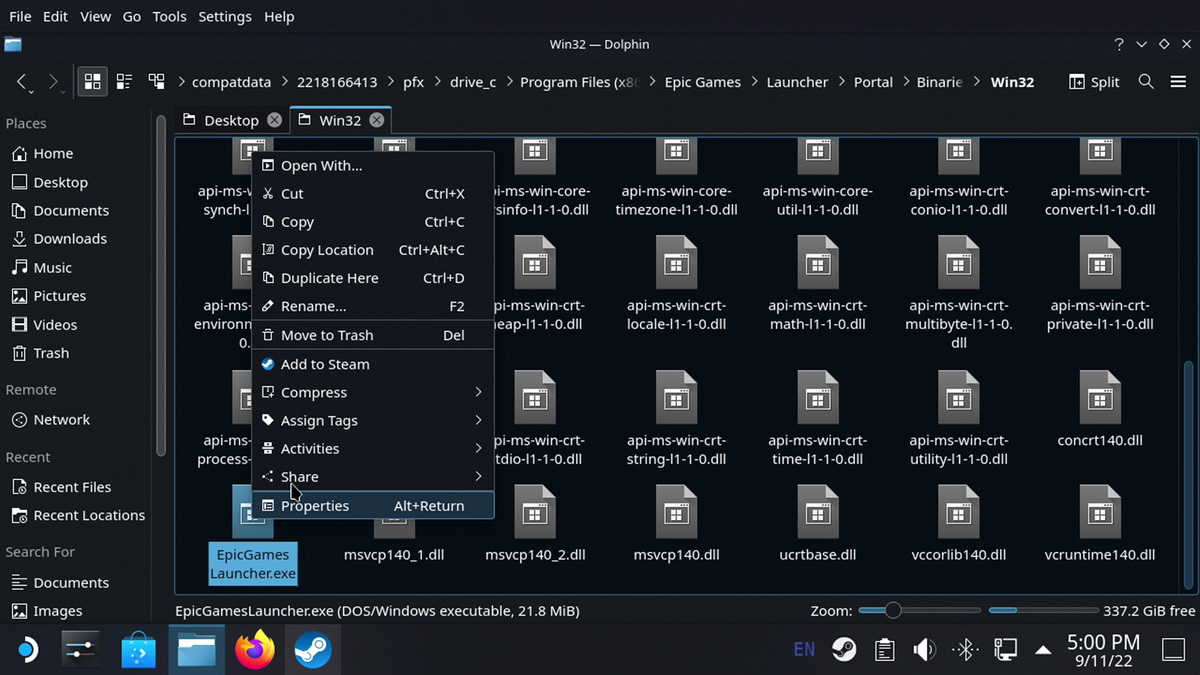Select Duplicate Here menu entry
The image size is (1200, 675).
tap(373, 278)
